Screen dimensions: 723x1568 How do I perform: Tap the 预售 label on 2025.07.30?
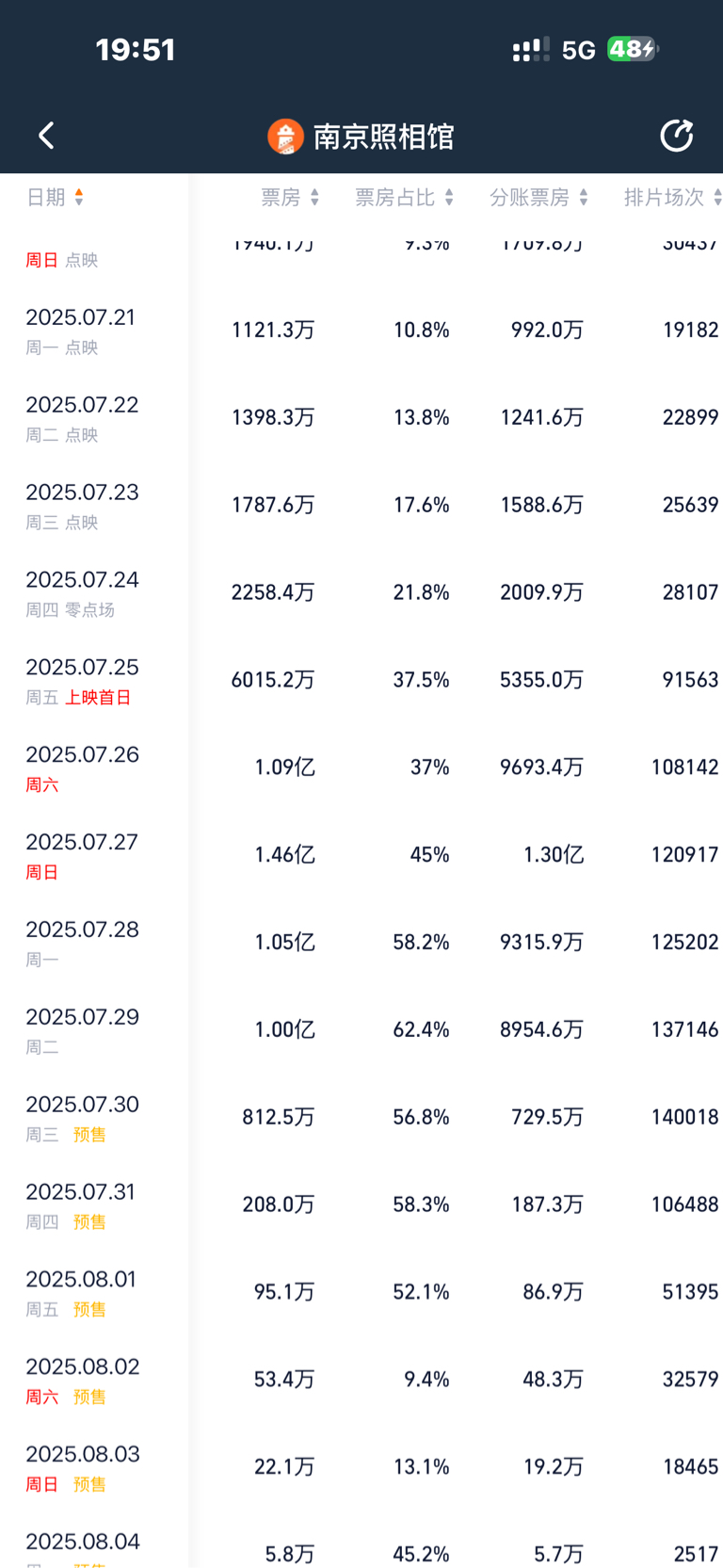point(89,1135)
